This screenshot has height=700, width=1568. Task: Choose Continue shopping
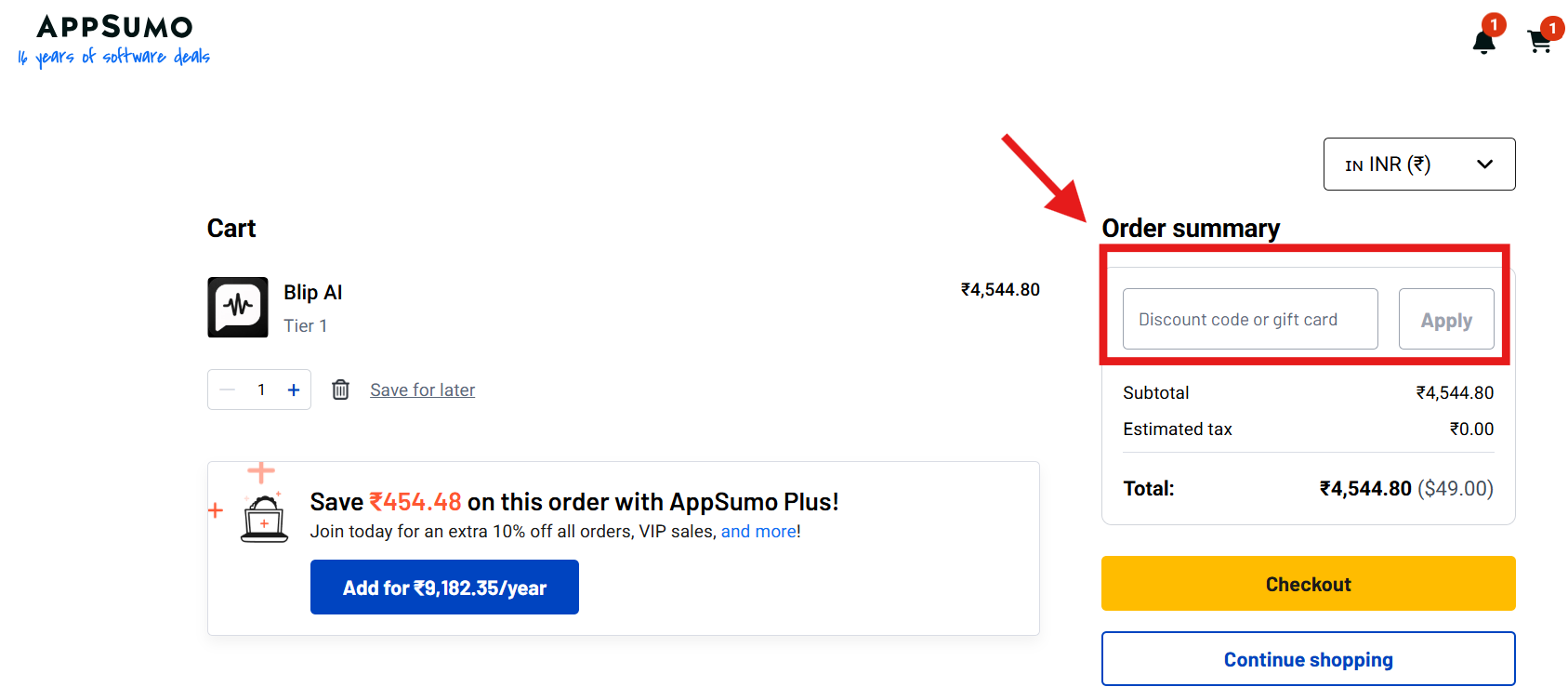(x=1307, y=658)
